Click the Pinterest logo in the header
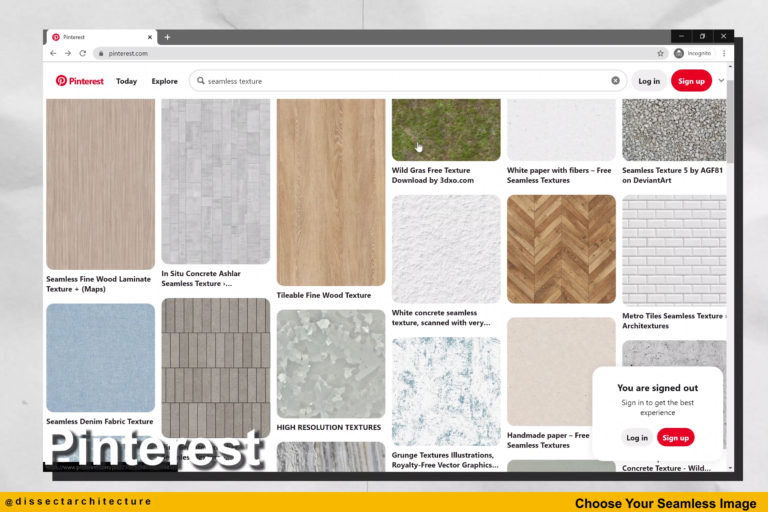The height and width of the screenshot is (512, 768). pos(79,81)
